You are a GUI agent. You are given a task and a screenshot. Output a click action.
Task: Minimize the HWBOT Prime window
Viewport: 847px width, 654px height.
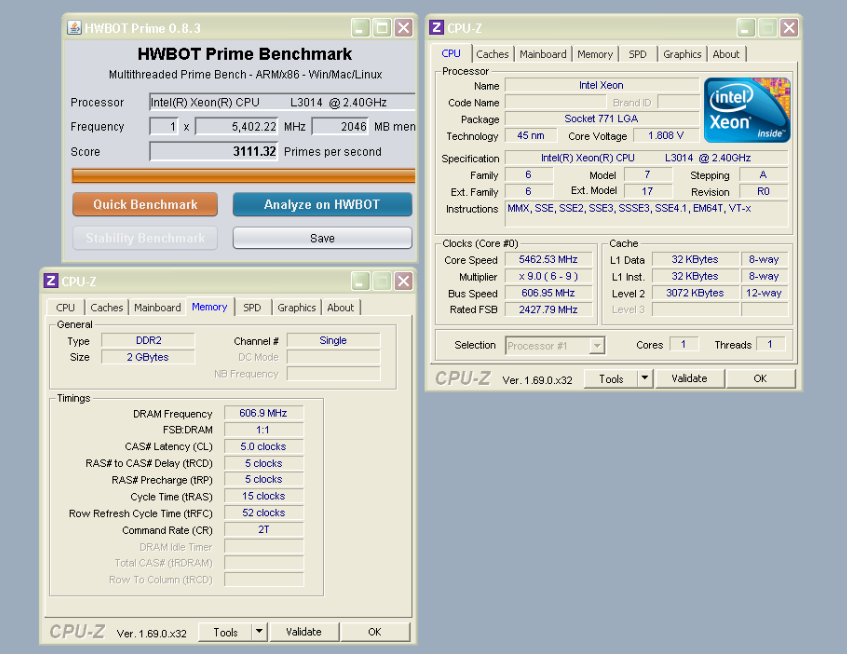click(x=360, y=28)
